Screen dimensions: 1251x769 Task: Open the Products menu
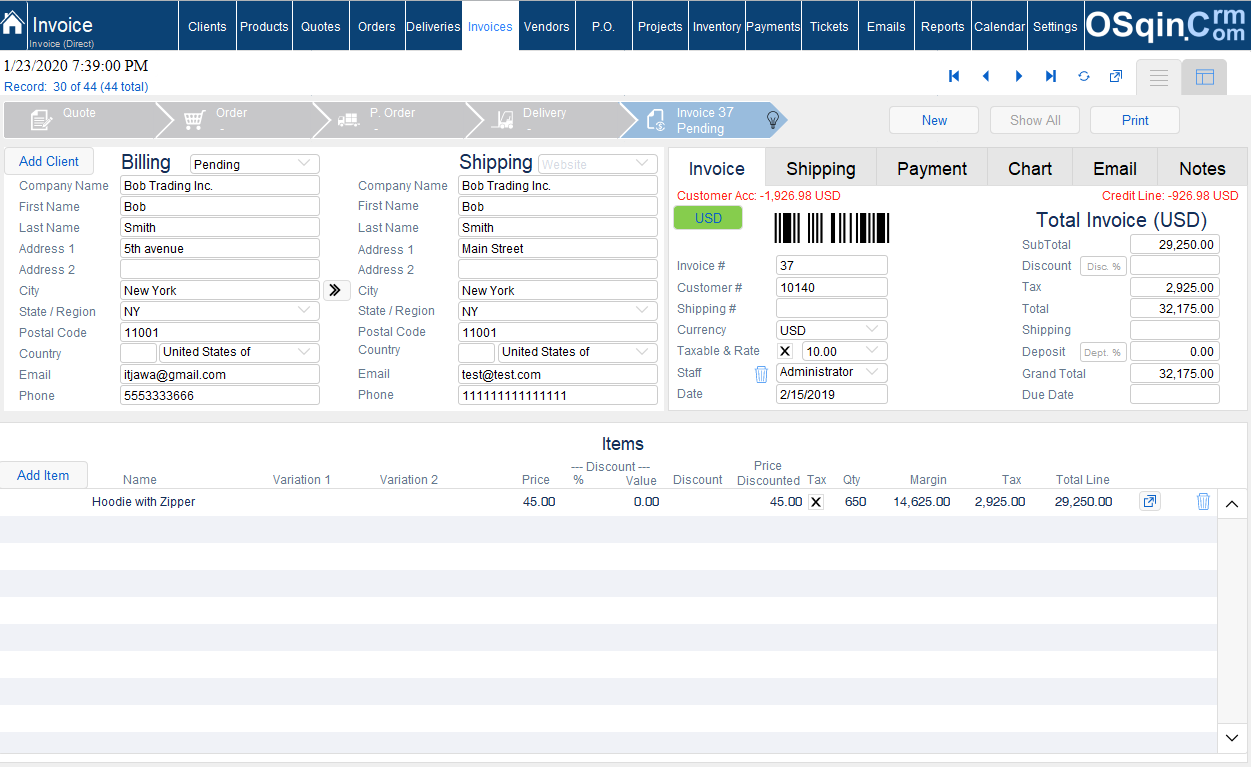[264, 26]
